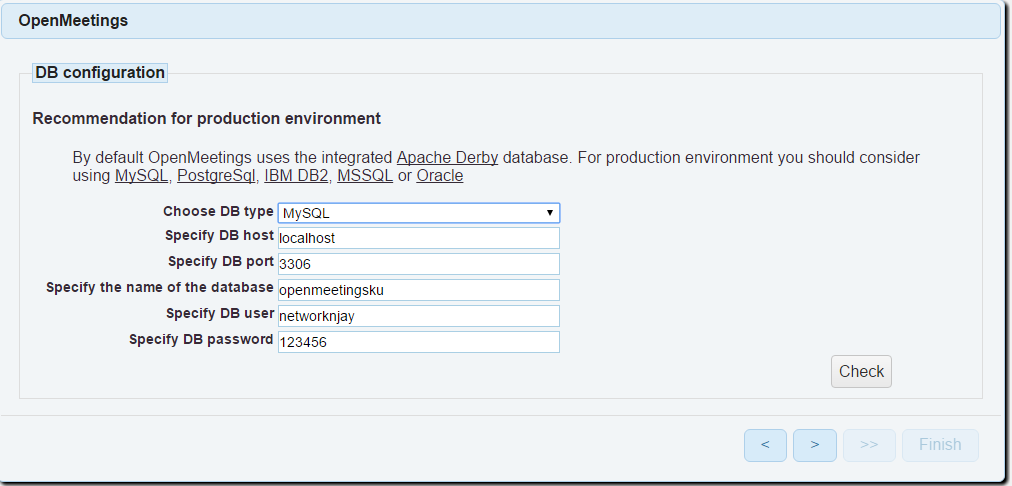Click the DB user input field
This screenshot has width=1012, height=486.
tap(419, 316)
